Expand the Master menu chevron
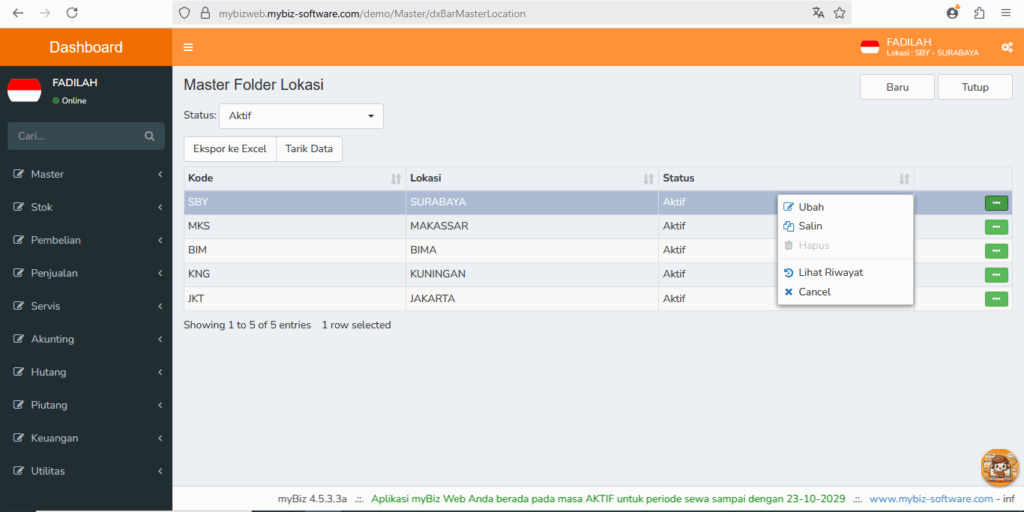1024x512 pixels. tap(160, 174)
